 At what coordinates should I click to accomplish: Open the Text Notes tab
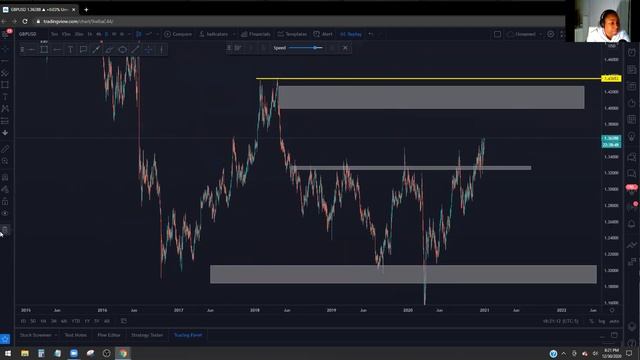click(x=76, y=335)
